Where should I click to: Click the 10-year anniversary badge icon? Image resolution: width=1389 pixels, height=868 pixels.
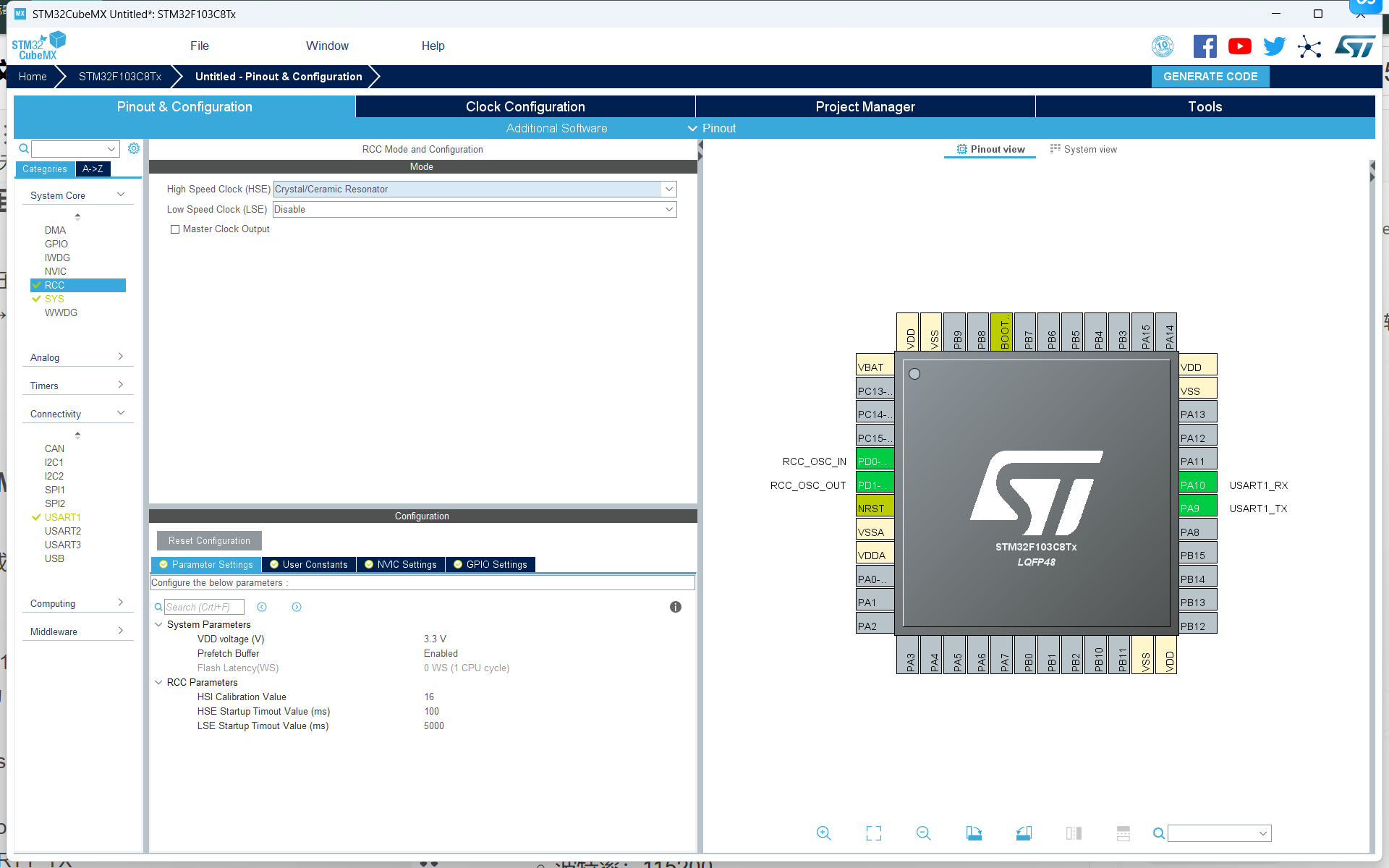tap(1163, 46)
